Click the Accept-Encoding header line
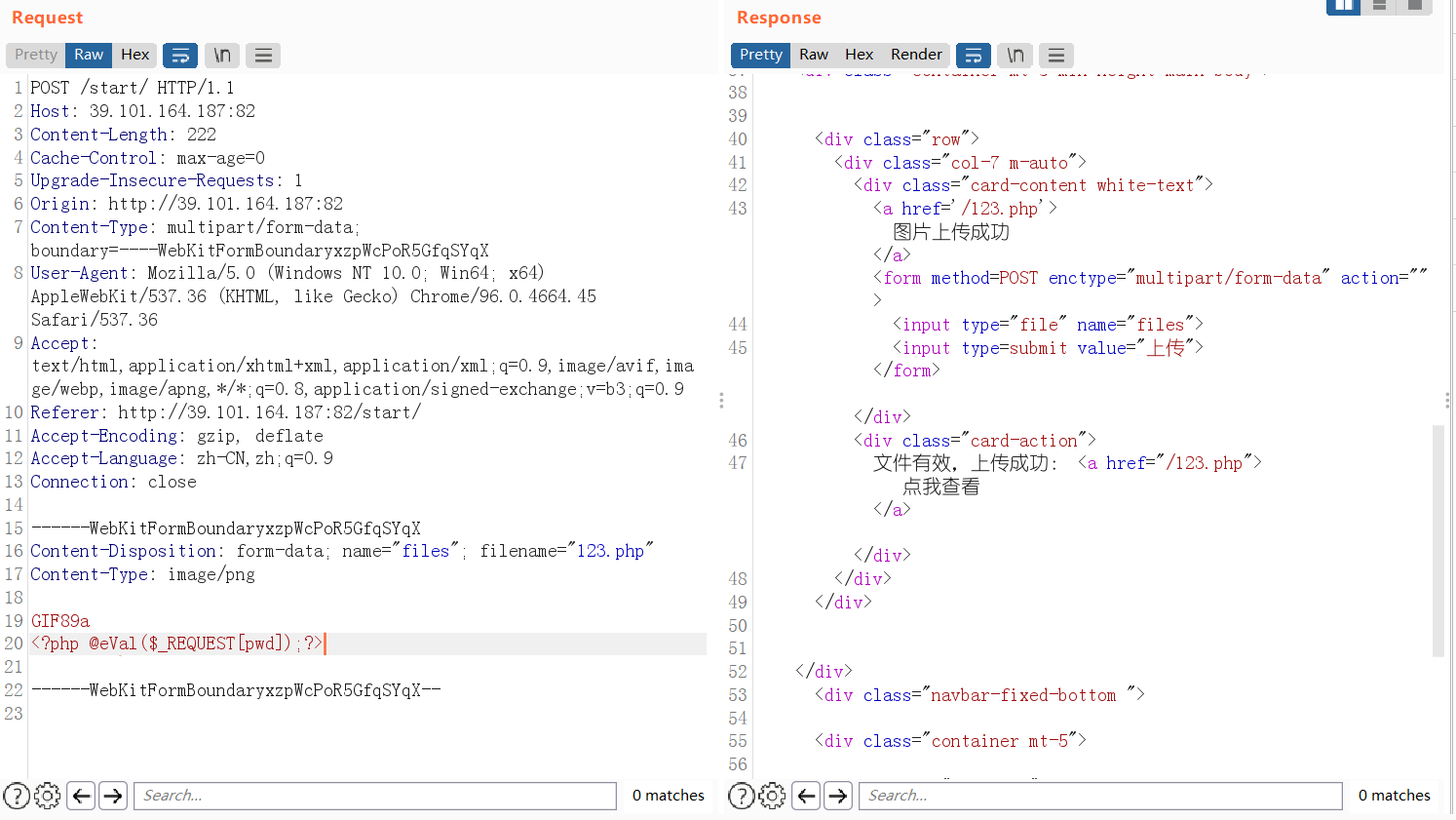1456x820 pixels. click(176, 436)
